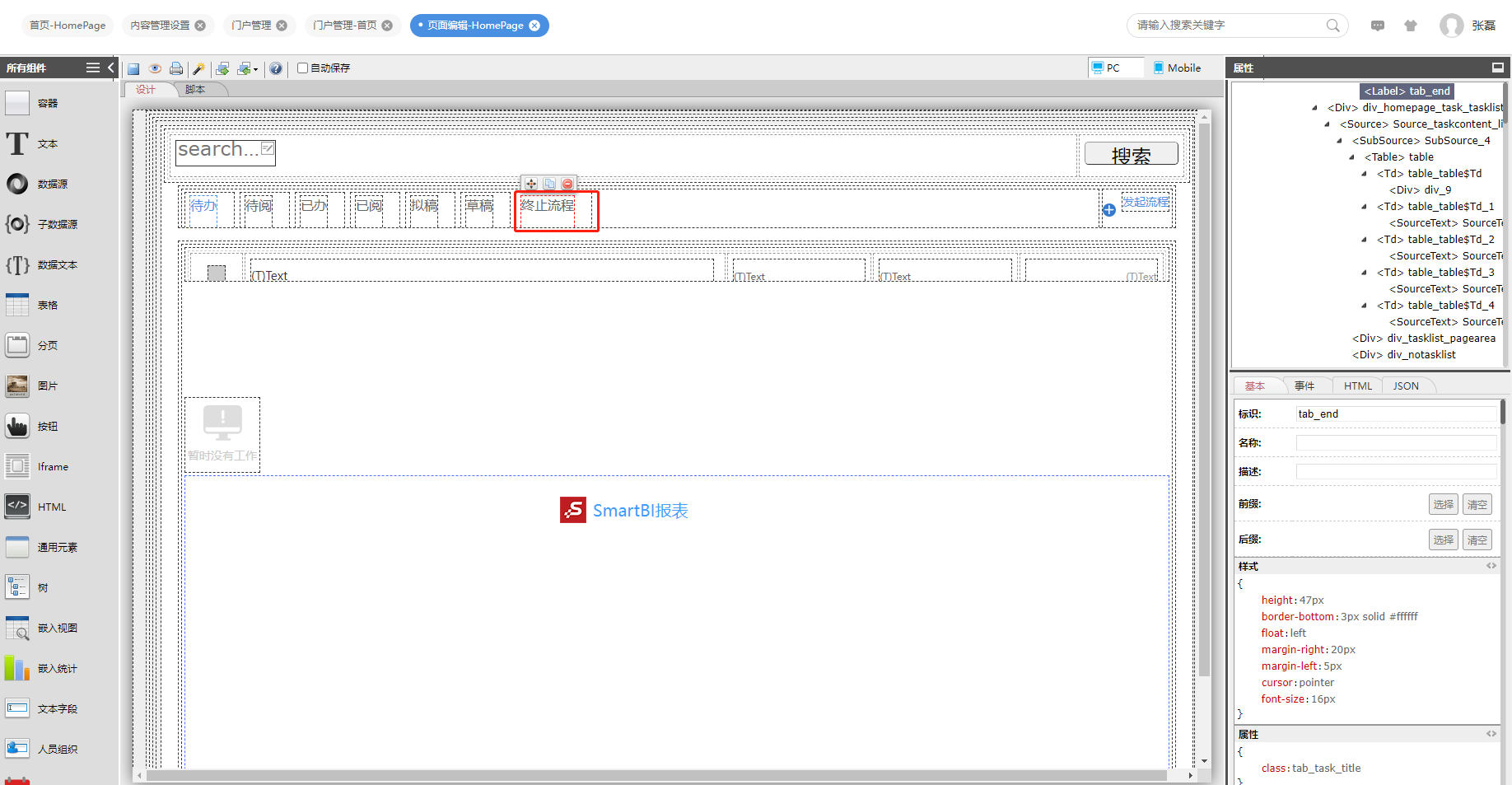Click the move handle above 终止流程
The image size is (1512, 785).
point(531,184)
